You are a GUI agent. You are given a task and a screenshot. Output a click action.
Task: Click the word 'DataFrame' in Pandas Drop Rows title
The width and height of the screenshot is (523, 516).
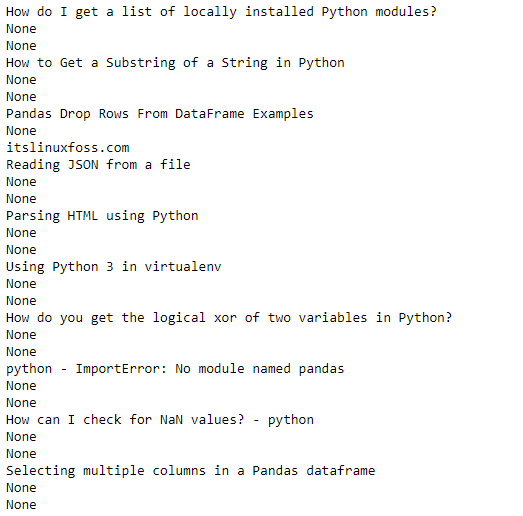tap(209, 114)
